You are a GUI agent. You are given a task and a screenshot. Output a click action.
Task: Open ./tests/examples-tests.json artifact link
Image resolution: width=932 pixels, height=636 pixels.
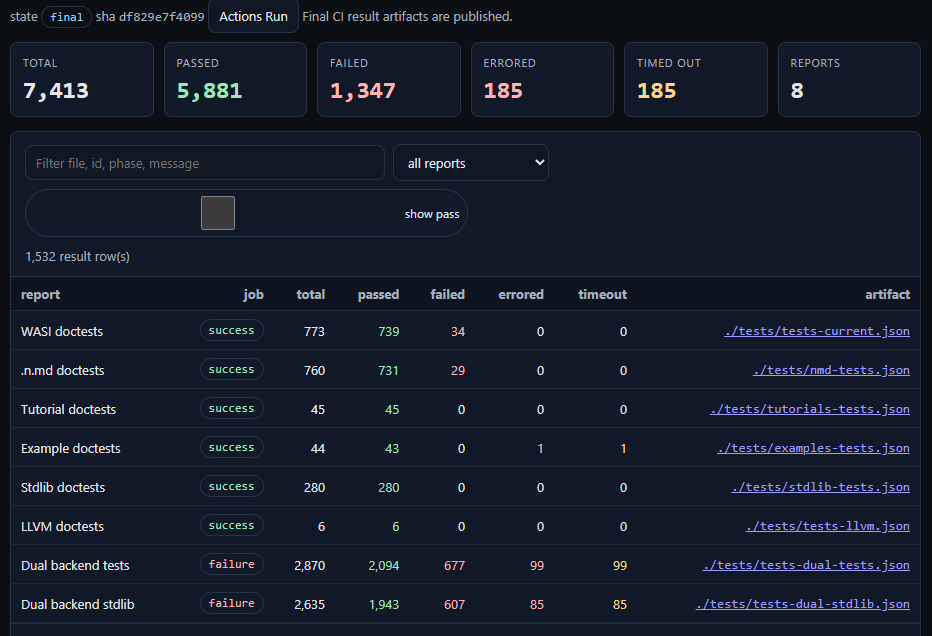coord(813,448)
